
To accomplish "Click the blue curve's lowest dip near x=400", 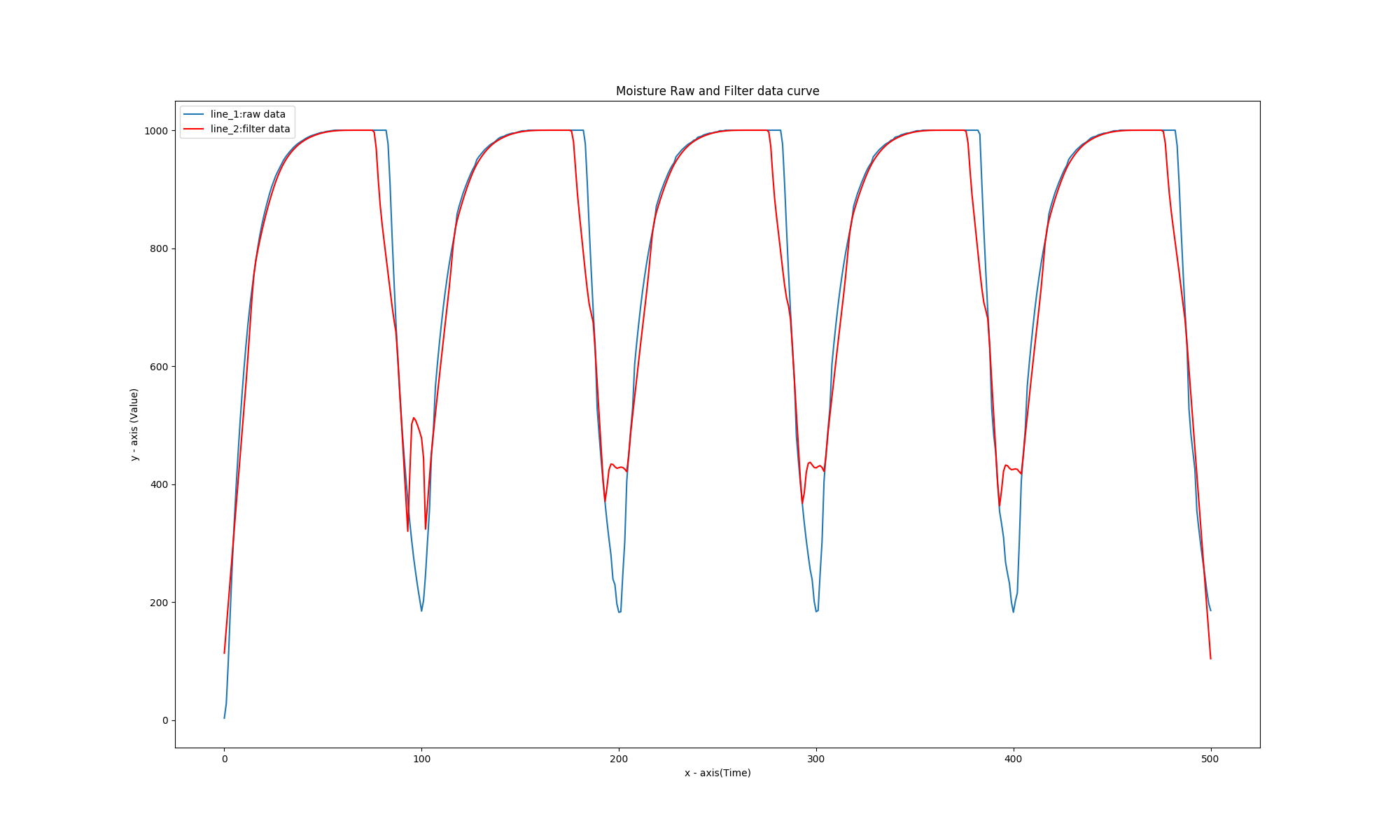I will (x=1013, y=612).
